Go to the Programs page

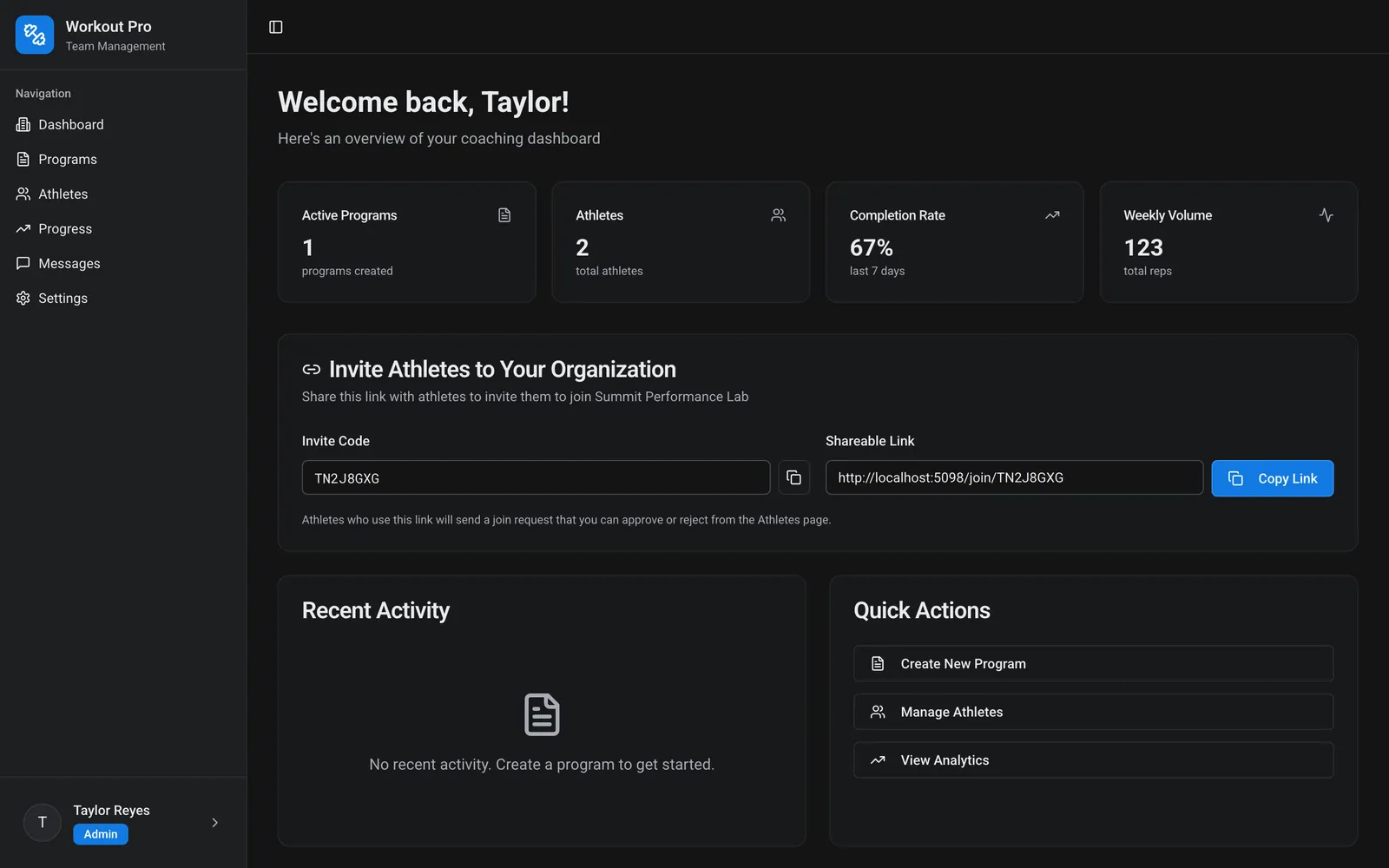[x=123, y=160]
